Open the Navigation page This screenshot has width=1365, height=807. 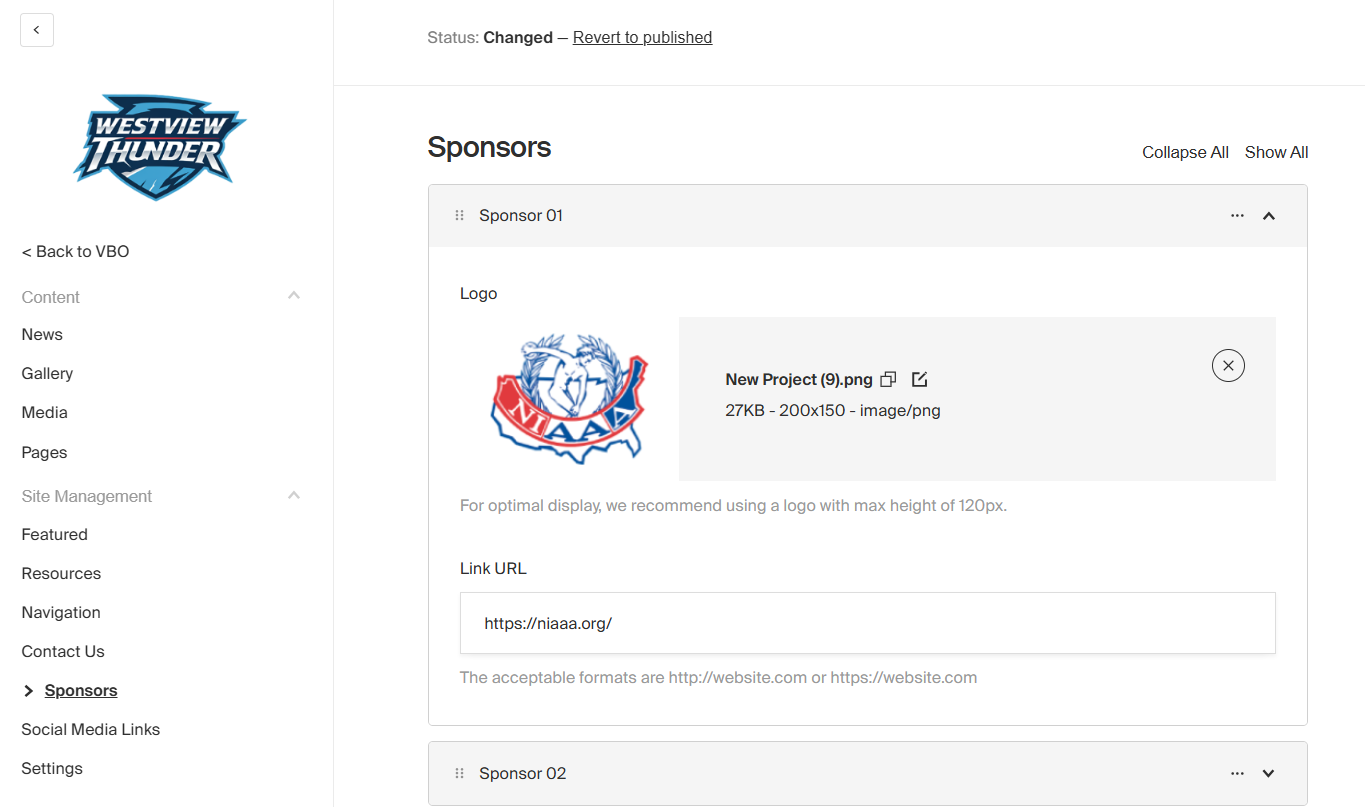coord(61,612)
